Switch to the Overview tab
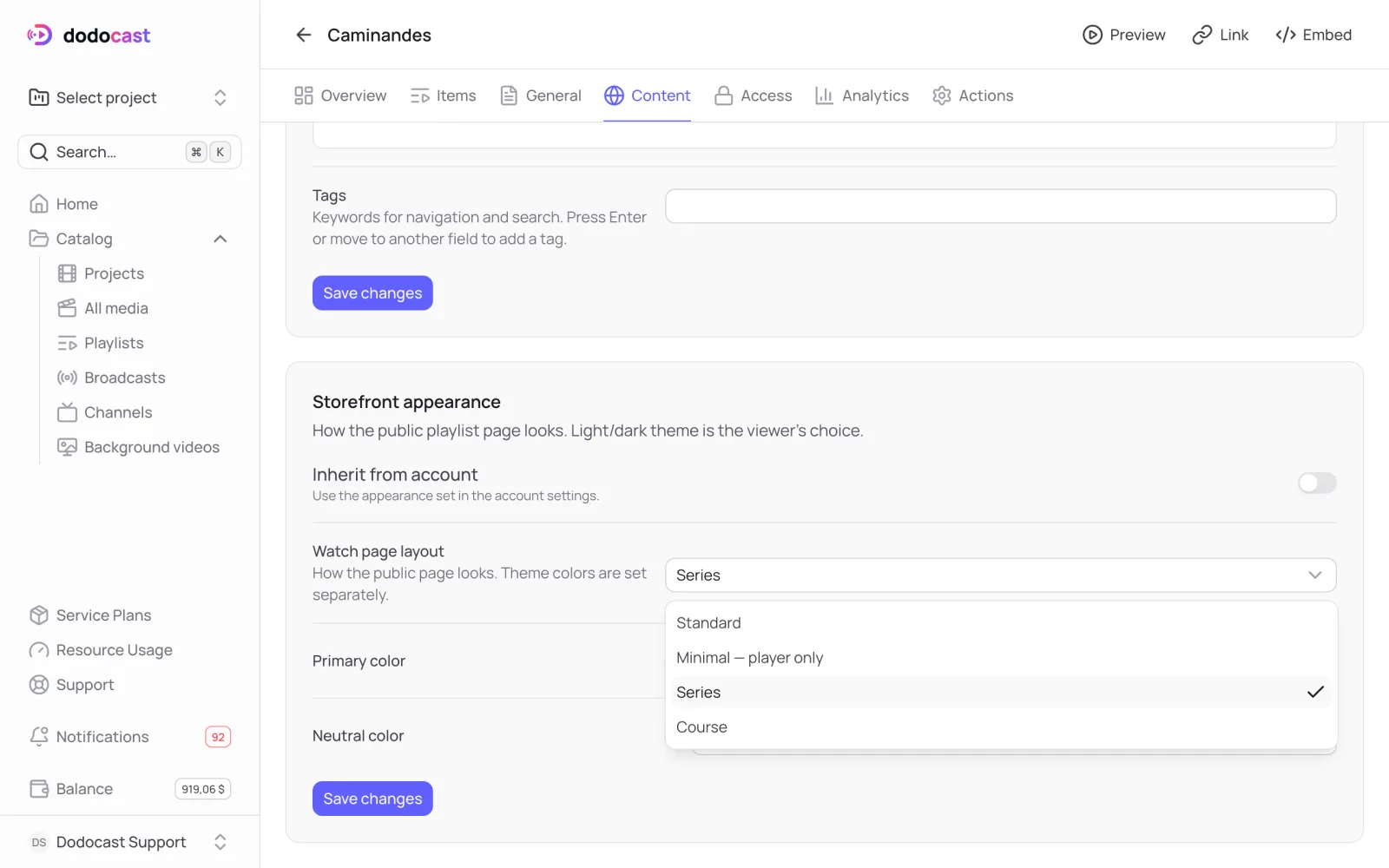This screenshot has height=868, width=1389. [340, 95]
